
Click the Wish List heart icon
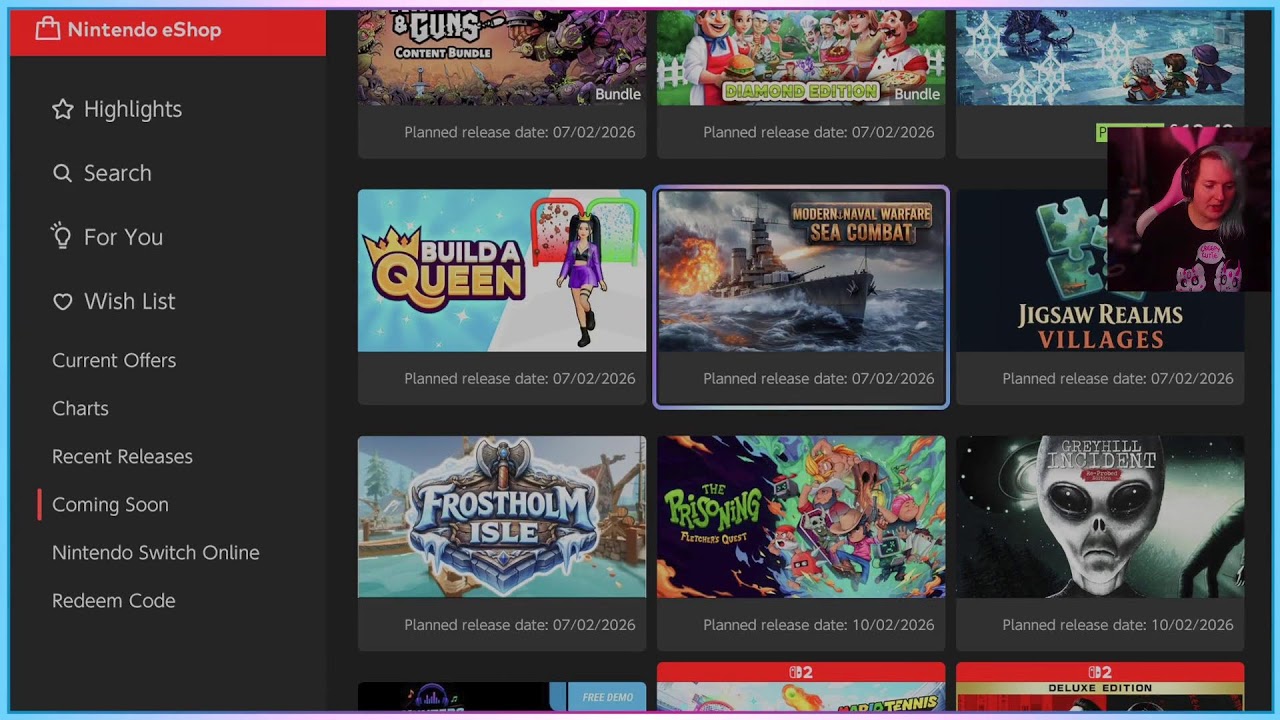pyautogui.click(x=63, y=301)
